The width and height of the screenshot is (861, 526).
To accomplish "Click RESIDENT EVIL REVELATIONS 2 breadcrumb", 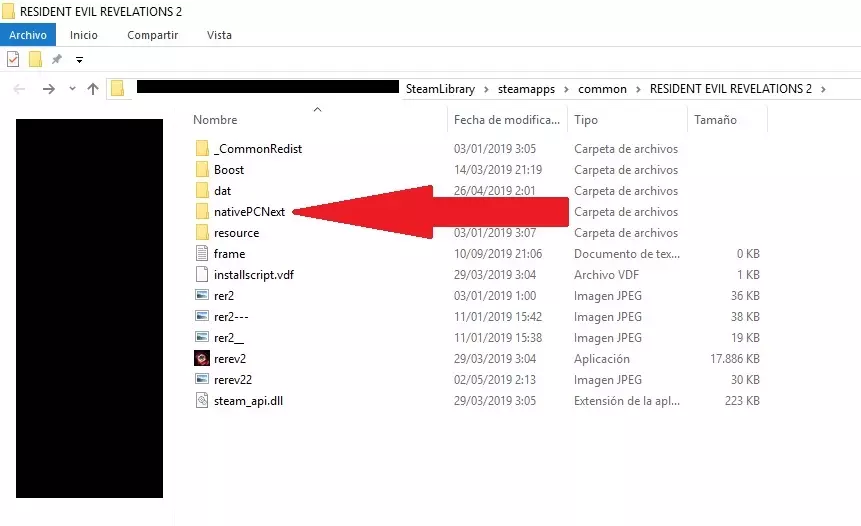I will coord(731,89).
